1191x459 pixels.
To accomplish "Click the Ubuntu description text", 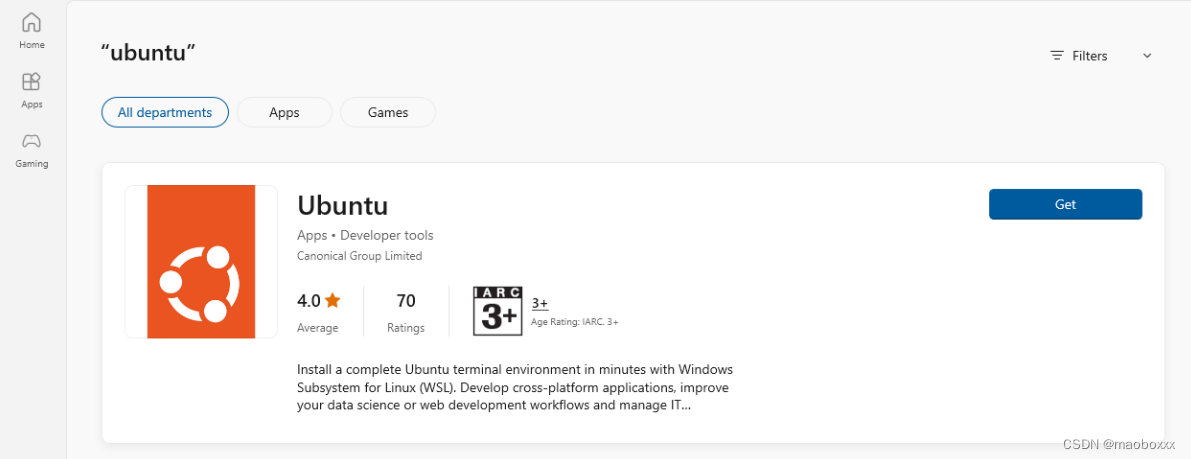I will pos(515,388).
